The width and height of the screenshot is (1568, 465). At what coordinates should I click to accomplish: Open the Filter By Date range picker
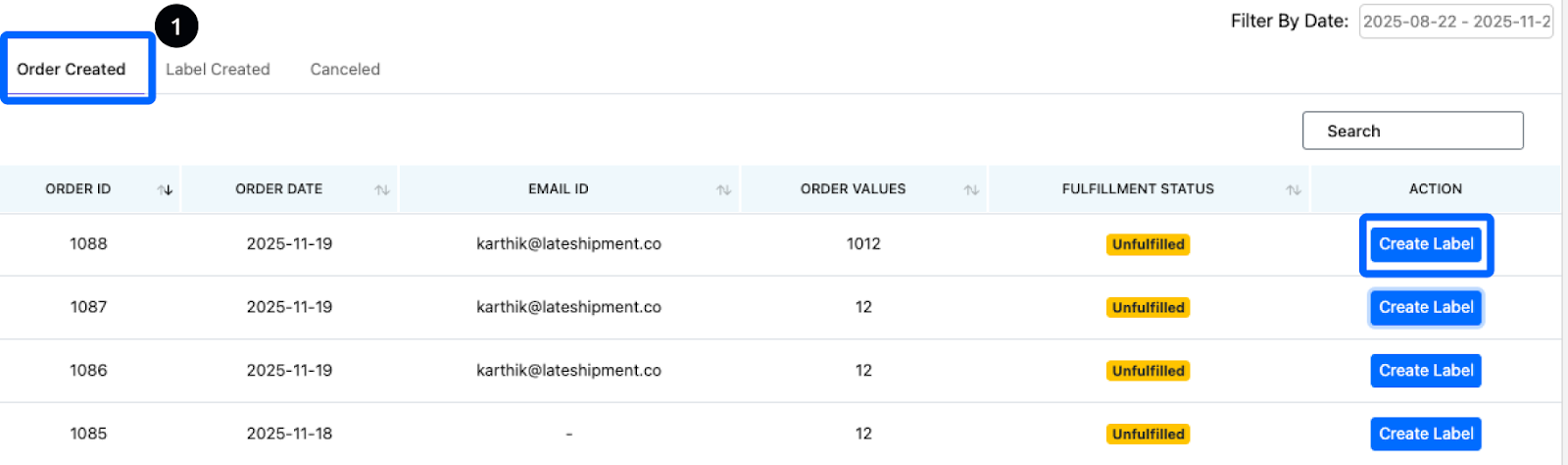coord(1455,22)
